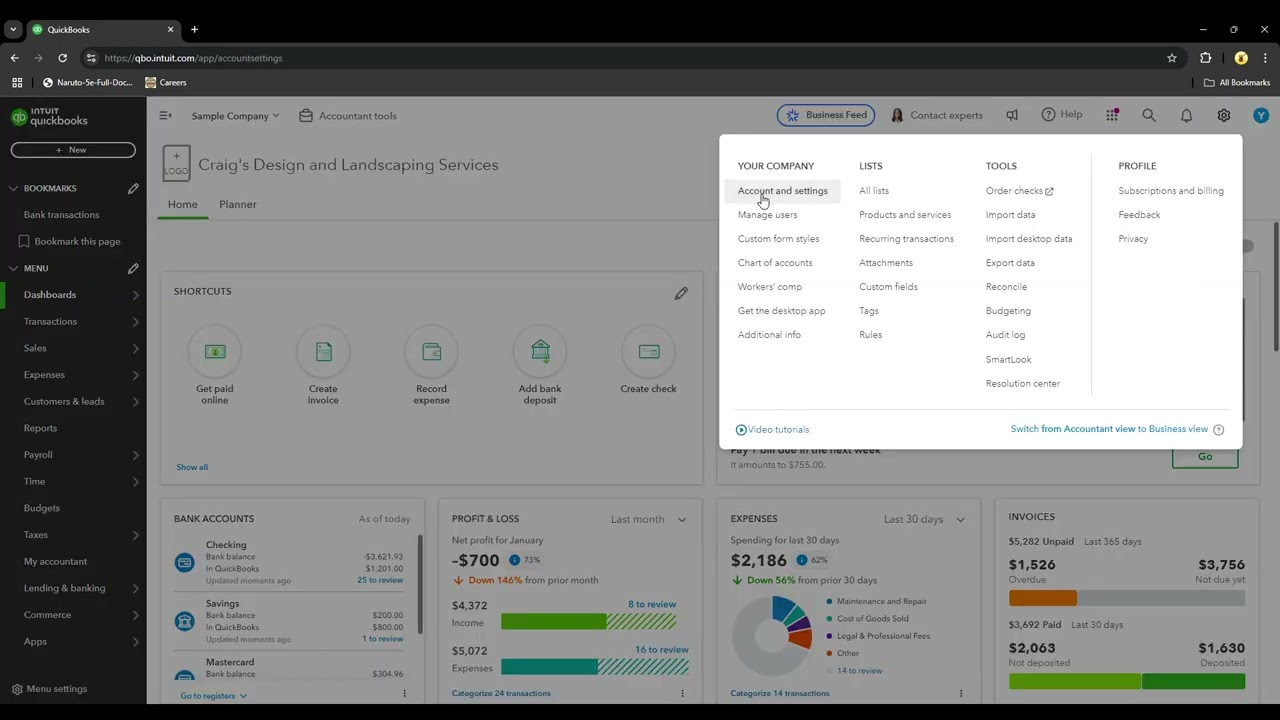Viewport: 1280px width, 720px height.
Task: Open Bank accounts card options menu
Action: point(404,693)
